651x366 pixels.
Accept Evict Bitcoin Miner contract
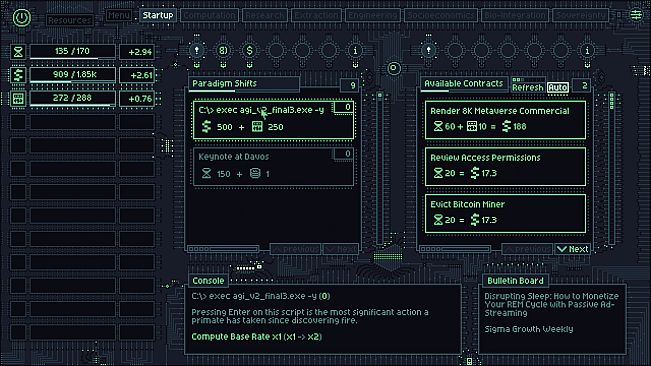[505, 213]
